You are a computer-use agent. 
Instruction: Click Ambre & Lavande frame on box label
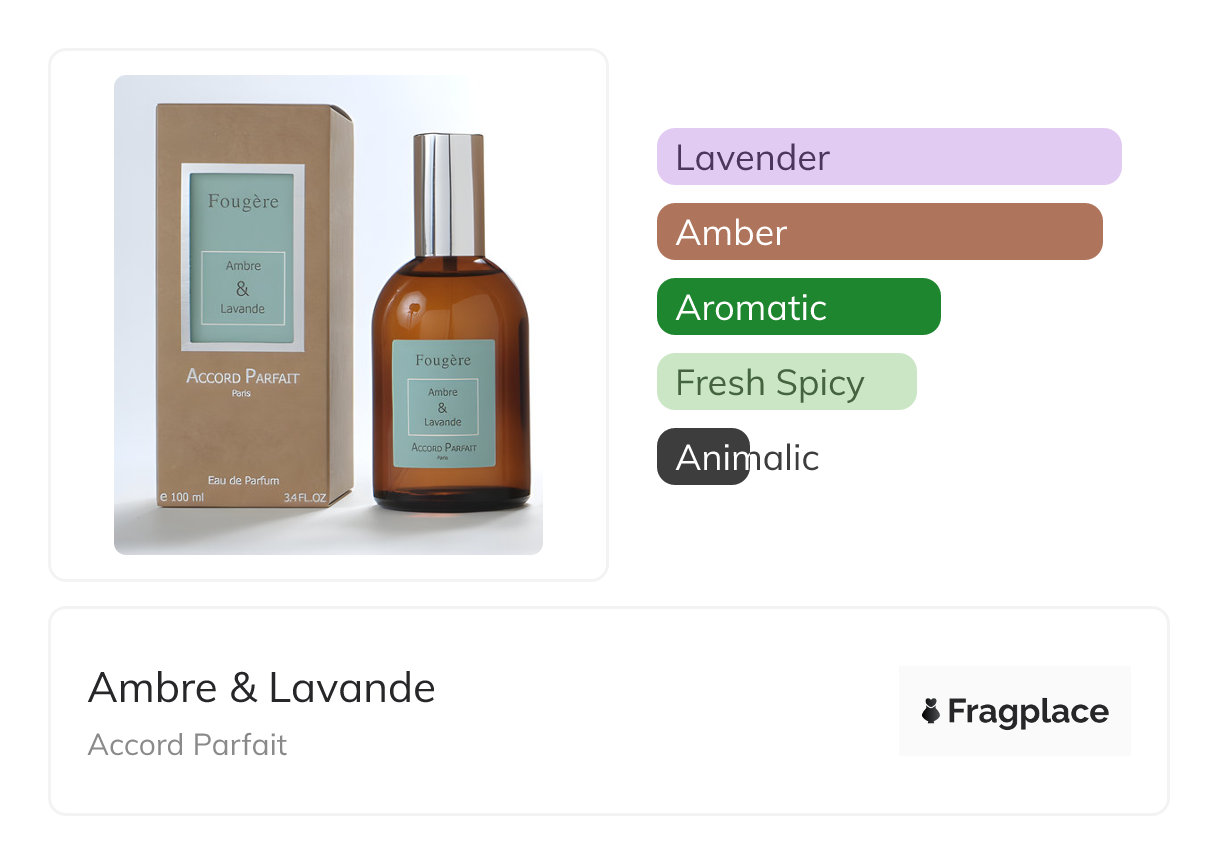click(x=243, y=288)
